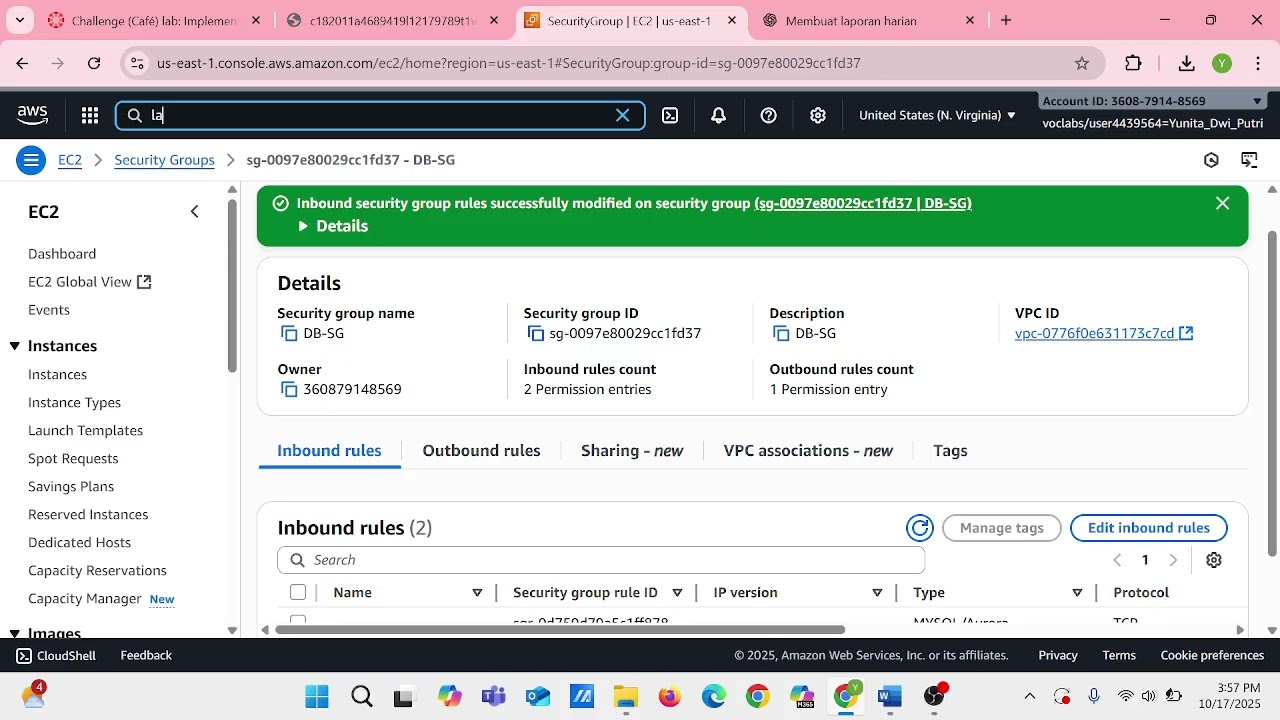Open the Chrome extensions puzzle icon

tap(1133, 63)
